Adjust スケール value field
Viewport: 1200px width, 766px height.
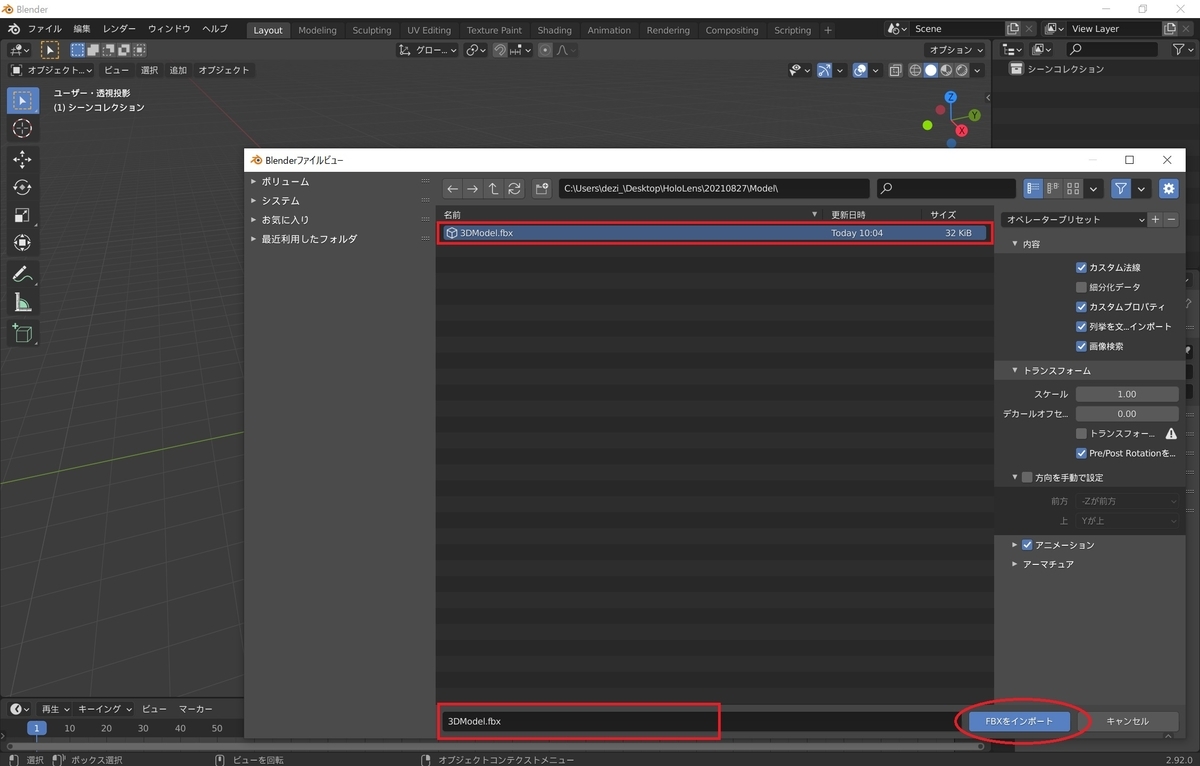tap(1127, 394)
